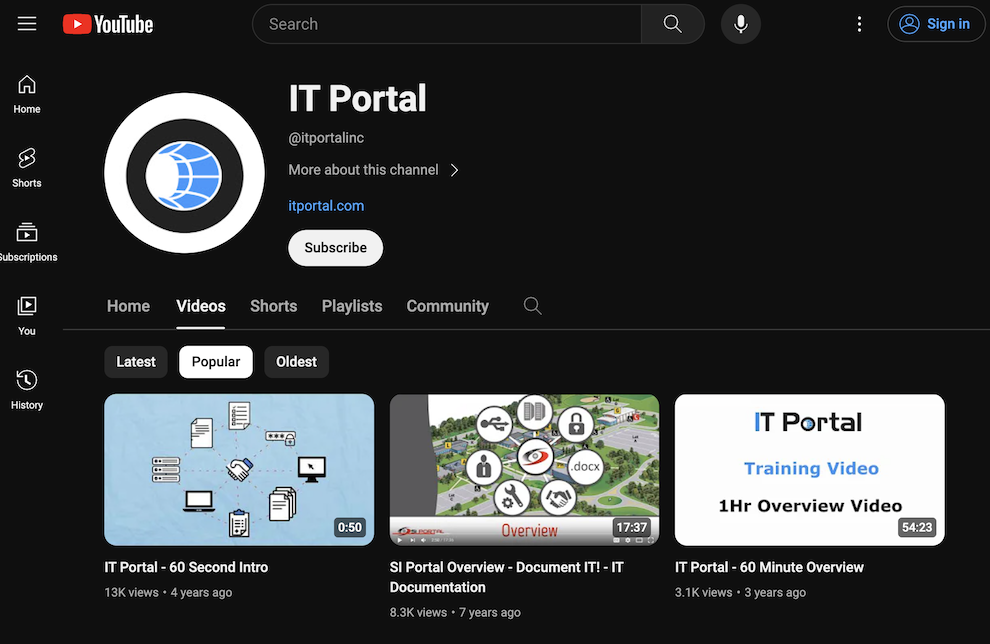This screenshot has height=644, width=990.
Task: Switch sorting to Latest
Action: [136, 361]
